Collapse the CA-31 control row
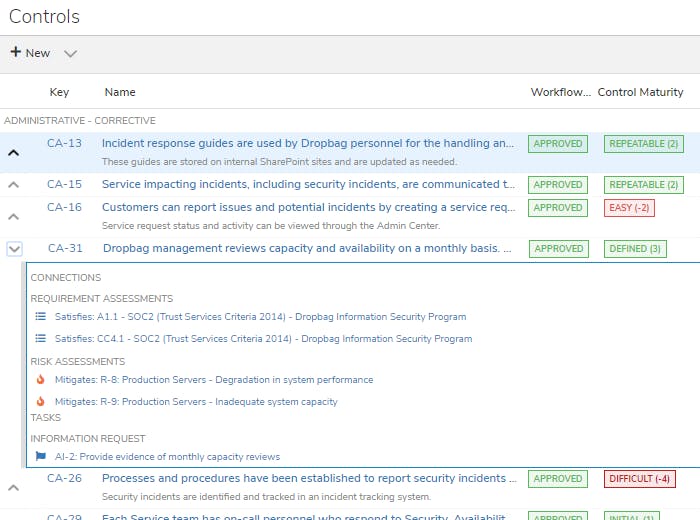 [x=14, y=249]
